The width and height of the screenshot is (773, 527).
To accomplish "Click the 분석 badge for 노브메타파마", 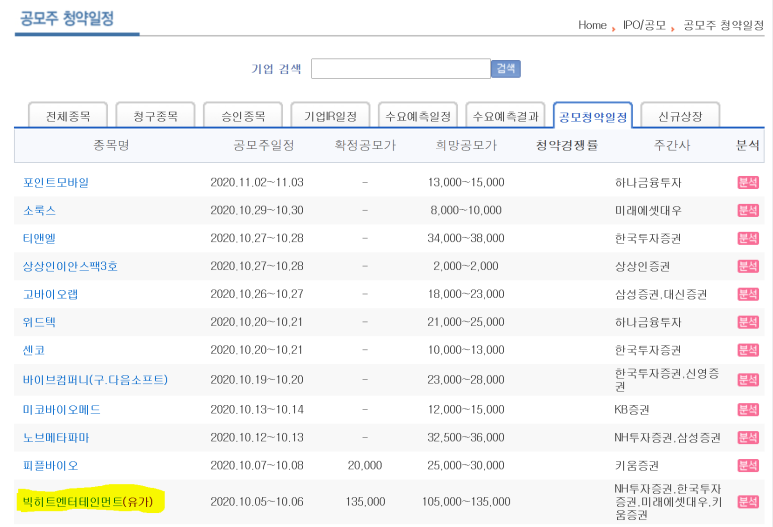I will click(x=748, y=437).
